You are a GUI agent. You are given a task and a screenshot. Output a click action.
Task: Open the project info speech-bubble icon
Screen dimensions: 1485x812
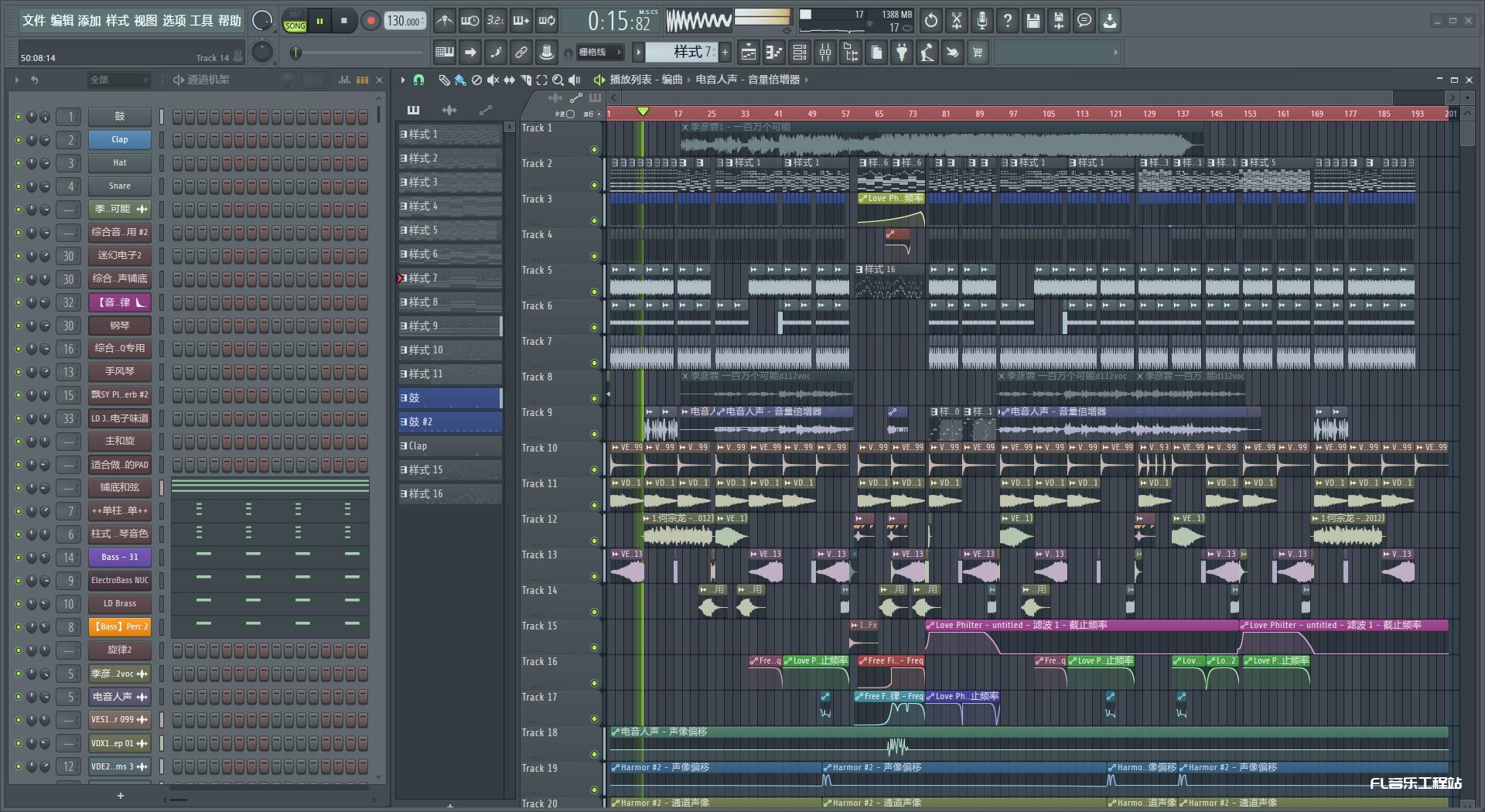pyautogui.click(x=1084, y=21)
